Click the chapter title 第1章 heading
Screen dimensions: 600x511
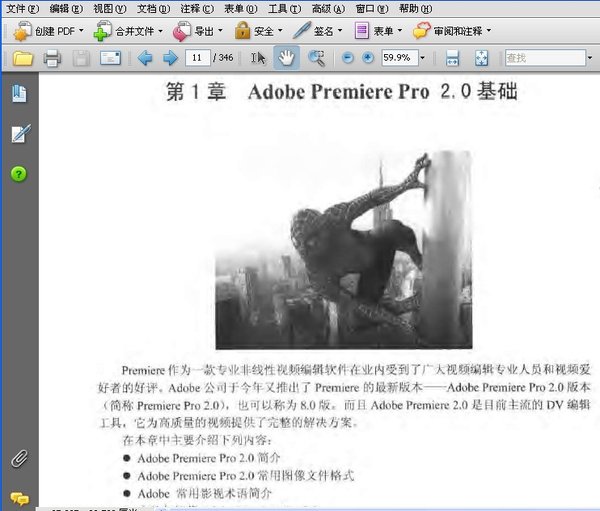341,92
